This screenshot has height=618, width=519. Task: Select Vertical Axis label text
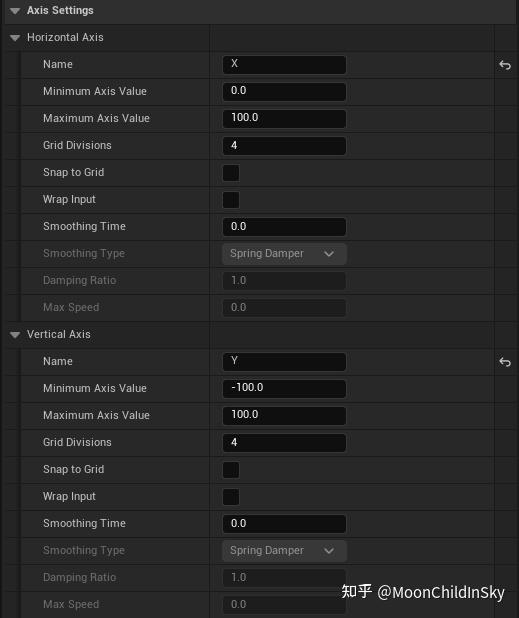point(59,334)
